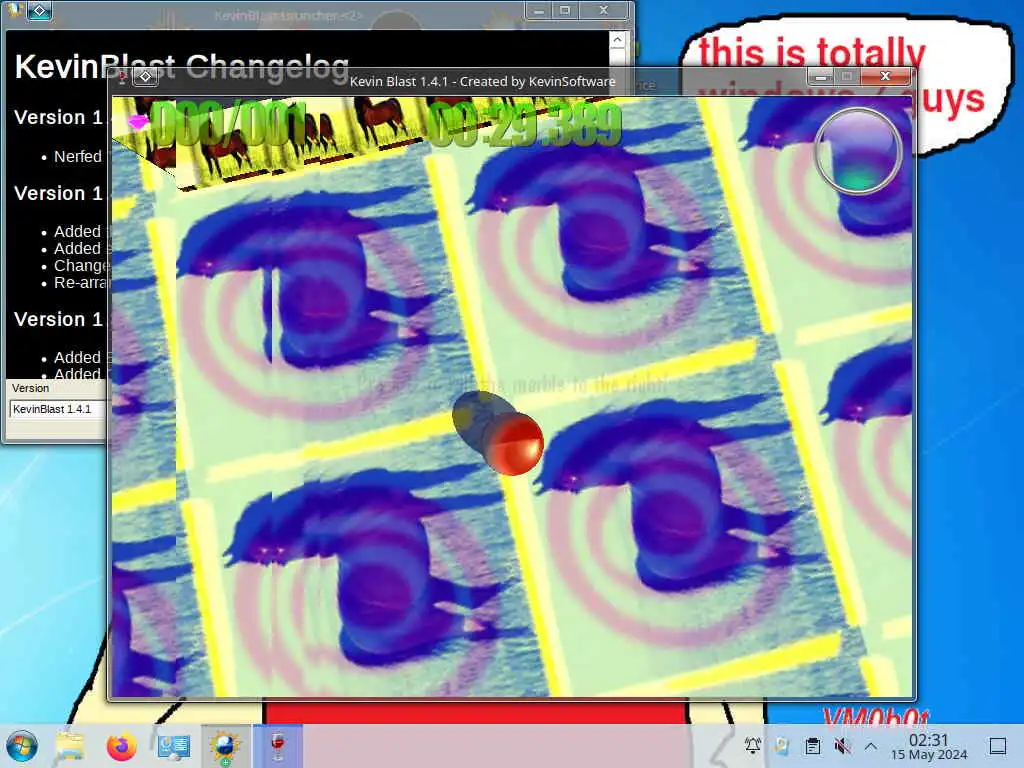Toggle the diamond pin button on KevinBlast Launcher titlebar
The image size is (1024, 768).
click(x=39, y=11)
